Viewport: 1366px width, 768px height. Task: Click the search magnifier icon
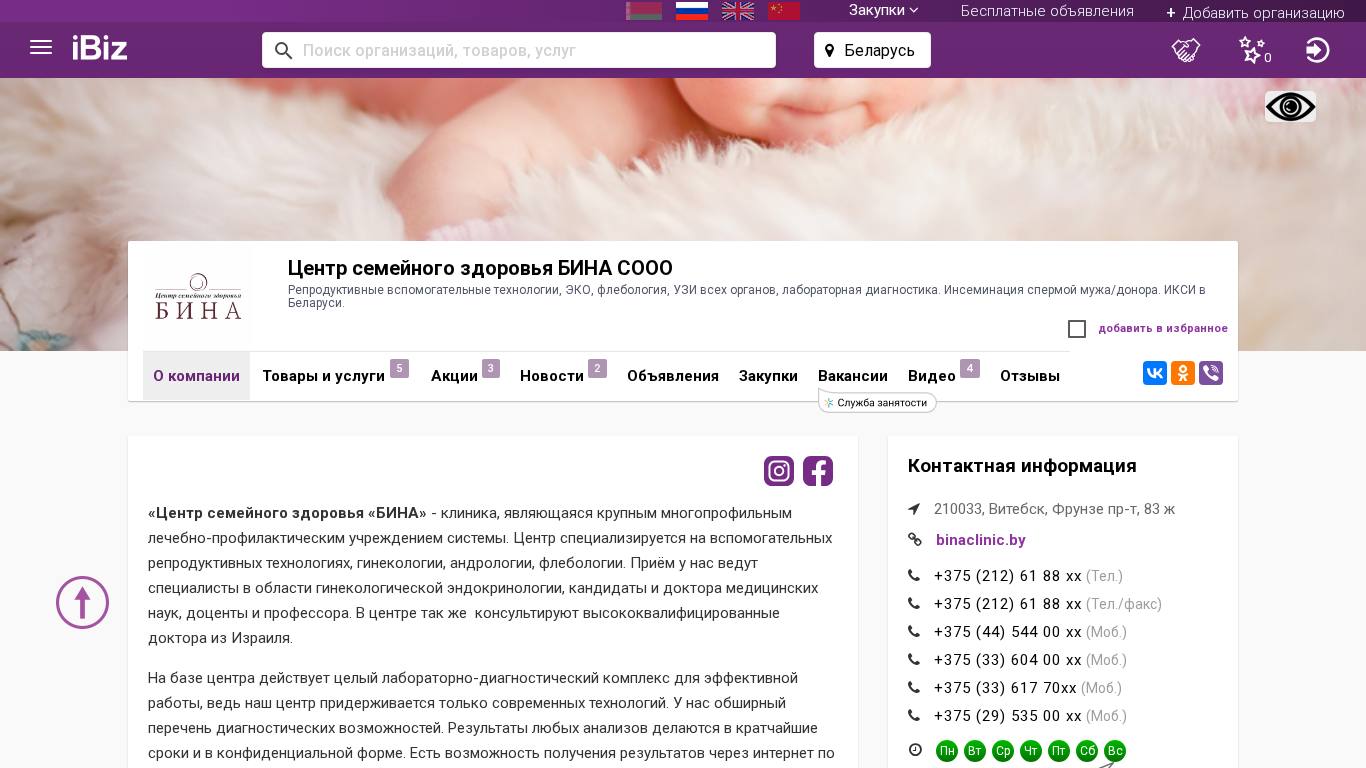(283, 50)
